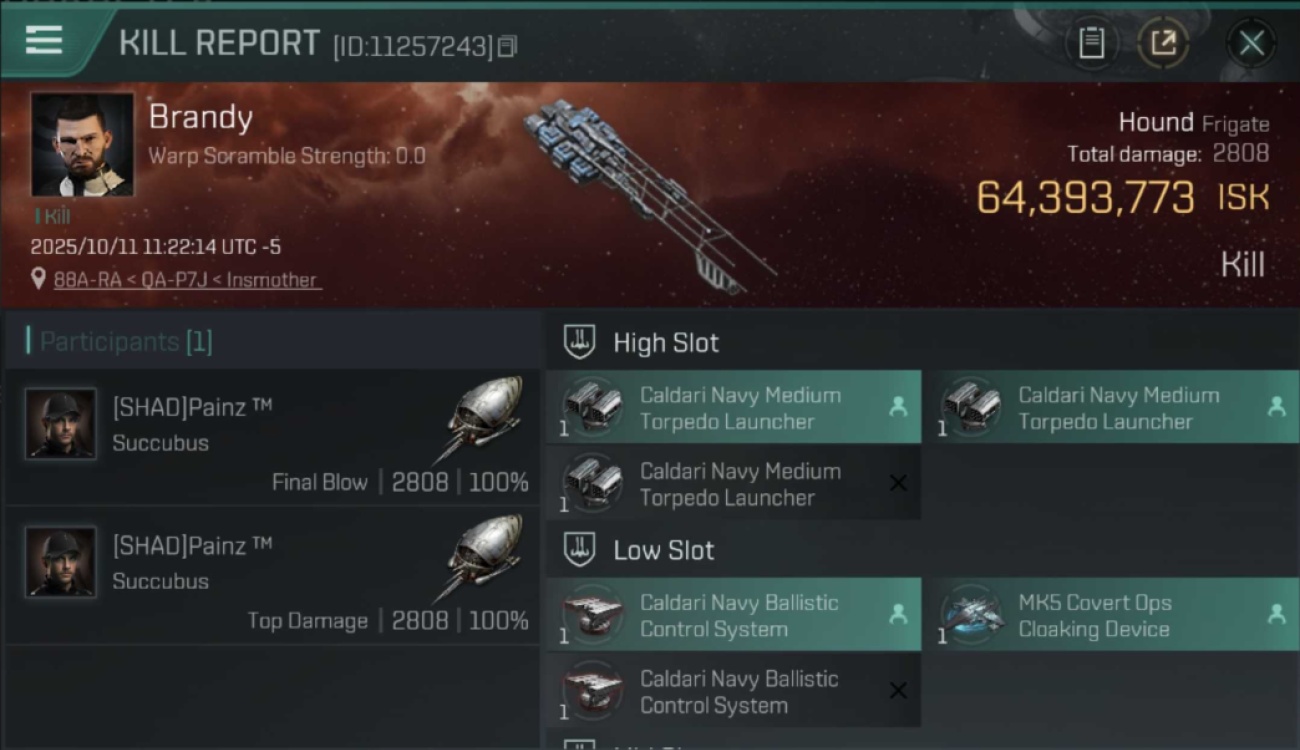View Brandy's character portrait

click(82, 145)
